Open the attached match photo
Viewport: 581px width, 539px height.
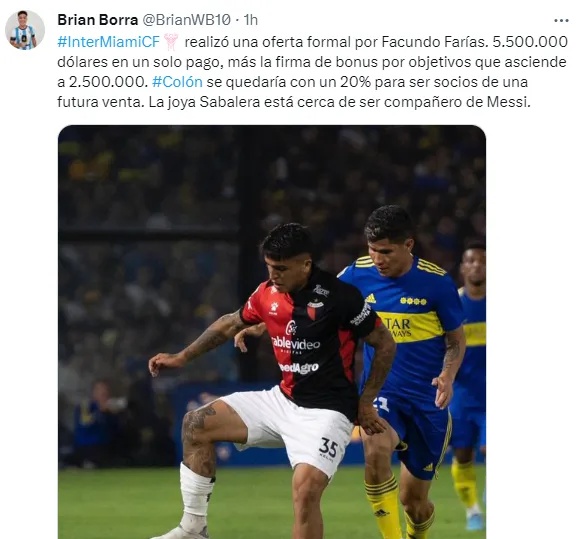pos(272,332)
